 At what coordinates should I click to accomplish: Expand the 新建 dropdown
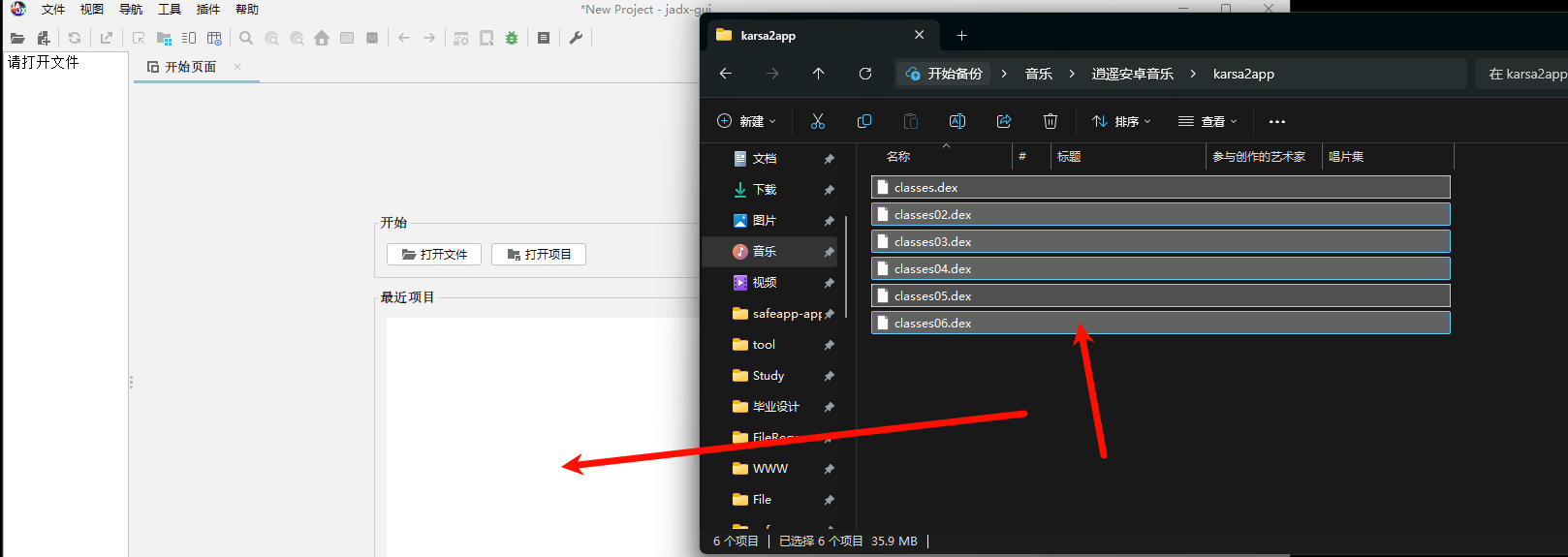(746, 121)
